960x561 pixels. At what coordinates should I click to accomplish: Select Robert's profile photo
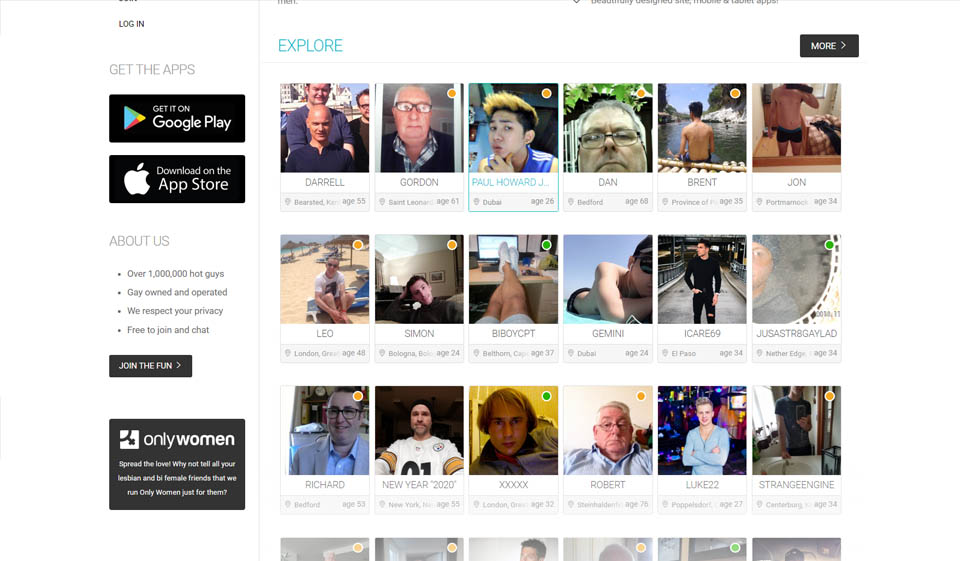click(607, 430)
